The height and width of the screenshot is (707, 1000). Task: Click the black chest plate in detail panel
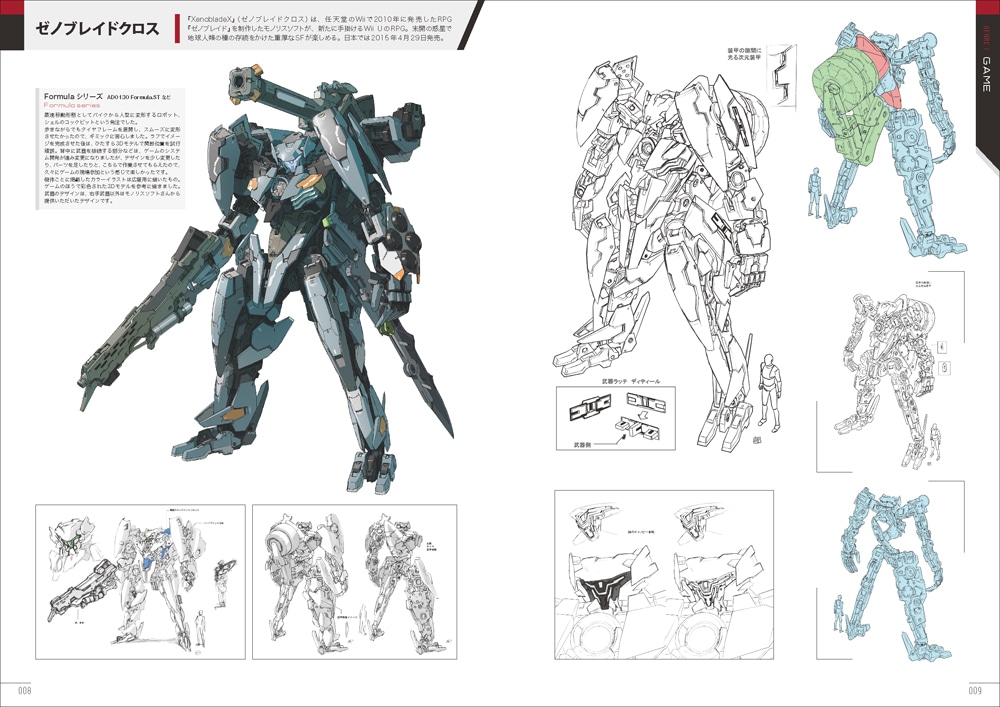(603, 592)
